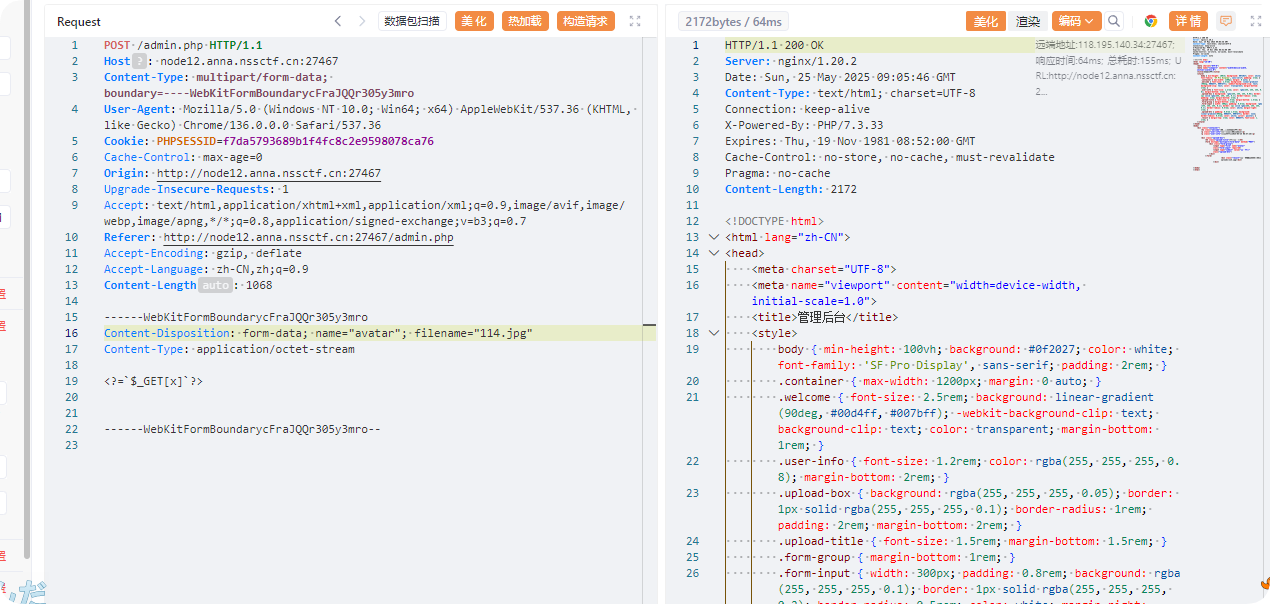Click the Date response header line
Image resolution: width=1270 pixels, height=604 pixels.
click(x=840, y=78)
